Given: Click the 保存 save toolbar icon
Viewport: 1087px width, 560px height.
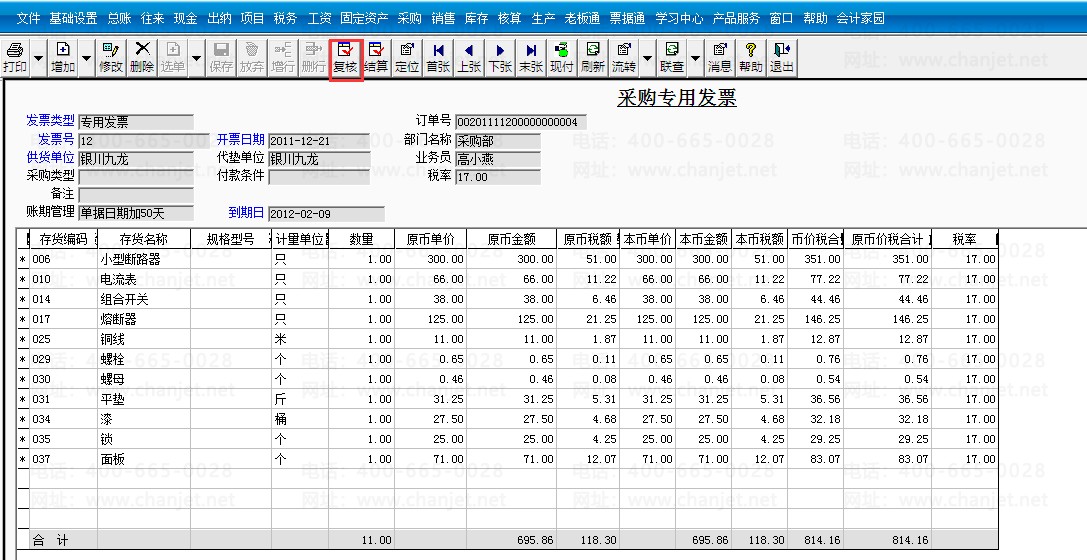Looking at the screenshot, I should click(221, 58).
